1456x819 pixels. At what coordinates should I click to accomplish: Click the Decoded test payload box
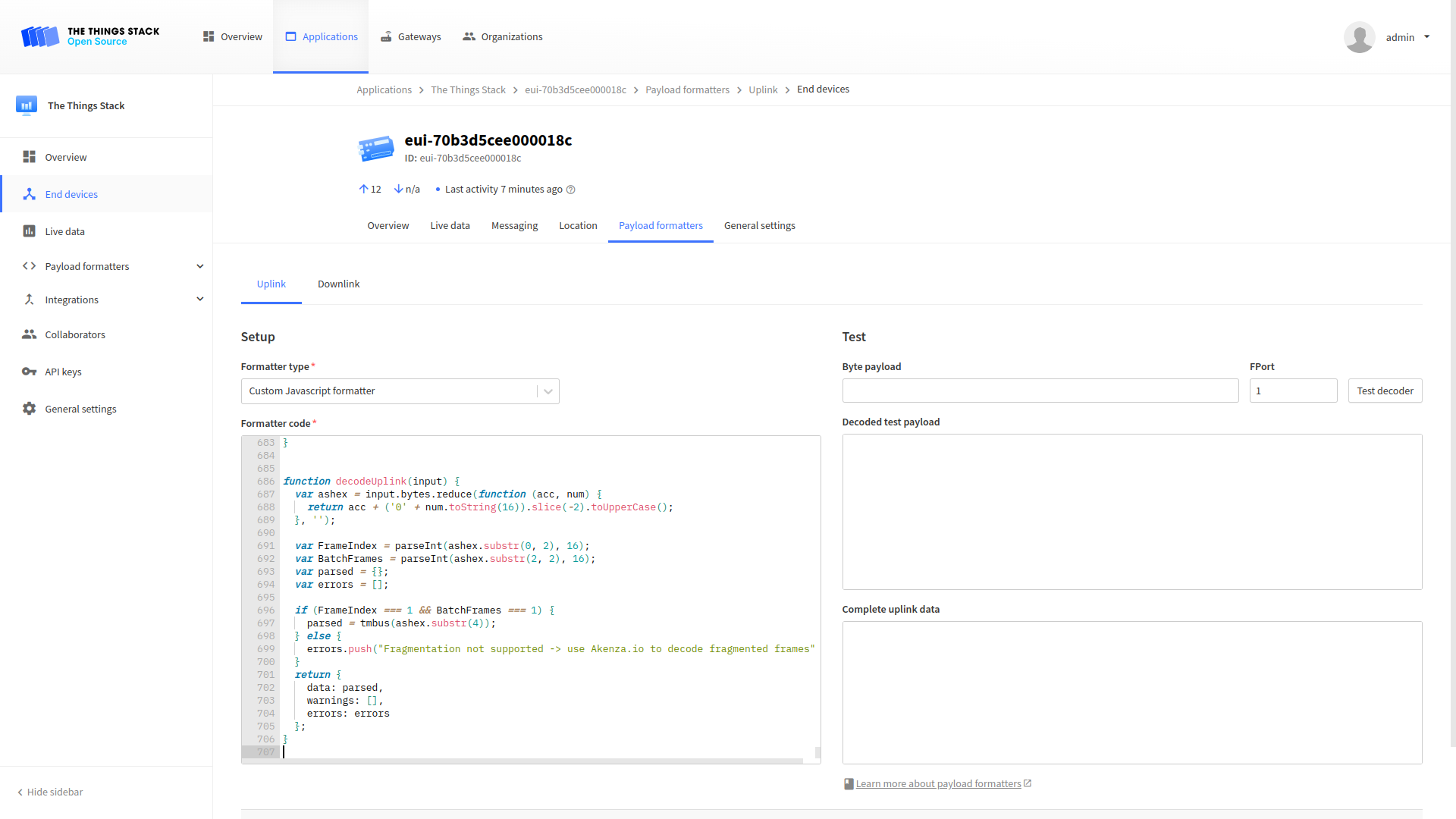(1131, 512)
